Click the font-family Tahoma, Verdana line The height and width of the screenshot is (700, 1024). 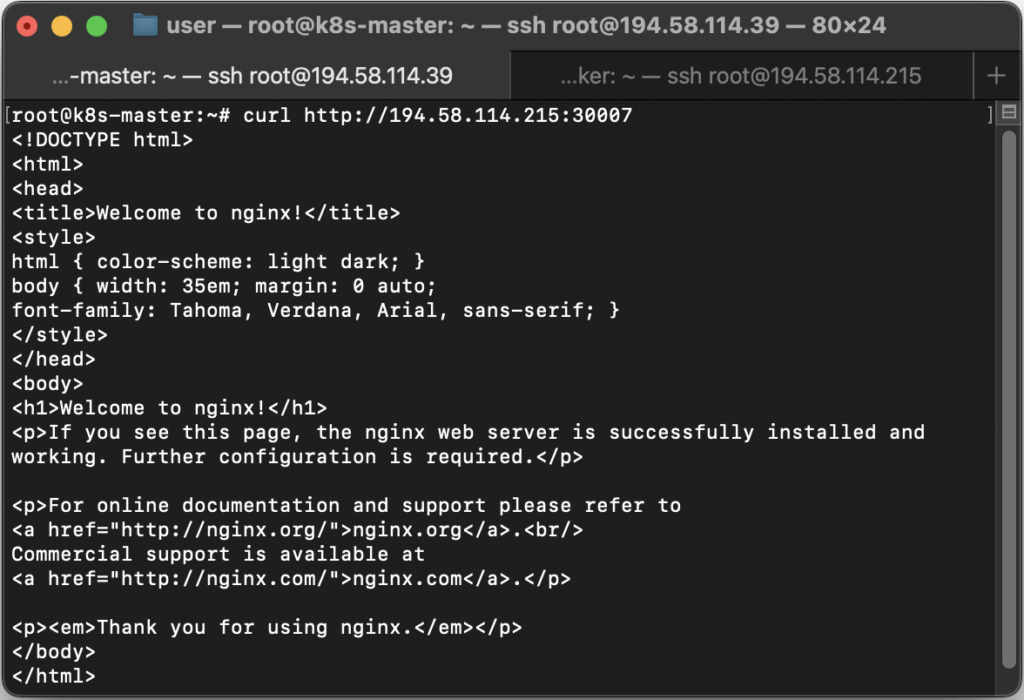(315, 311)
